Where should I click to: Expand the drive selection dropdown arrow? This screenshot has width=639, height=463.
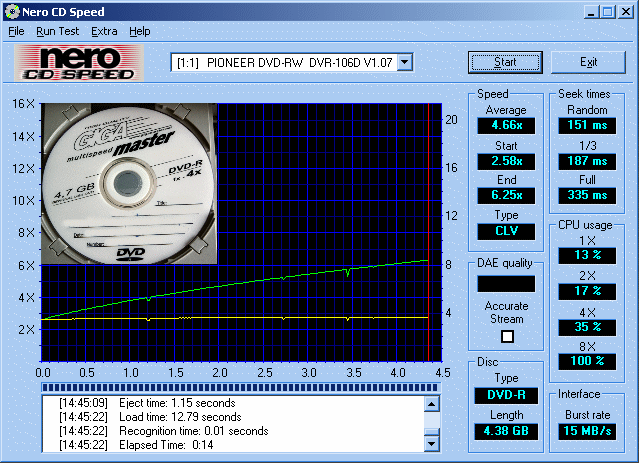click(x=404, y=62)
